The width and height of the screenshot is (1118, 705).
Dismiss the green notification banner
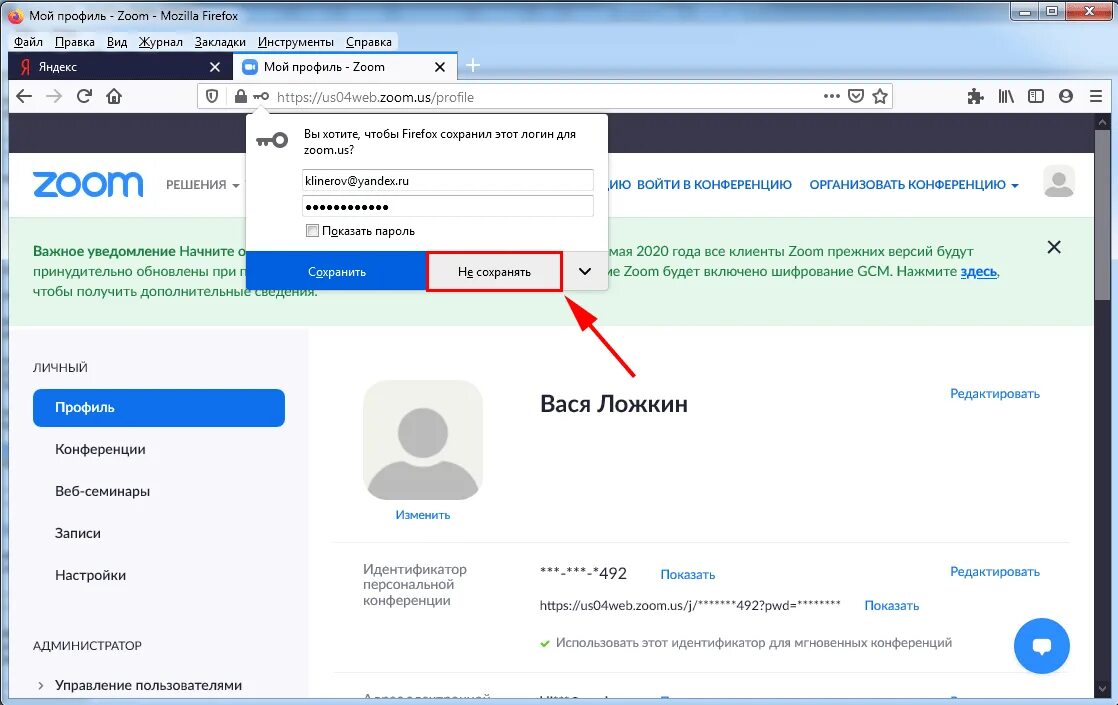point(1054,247)
